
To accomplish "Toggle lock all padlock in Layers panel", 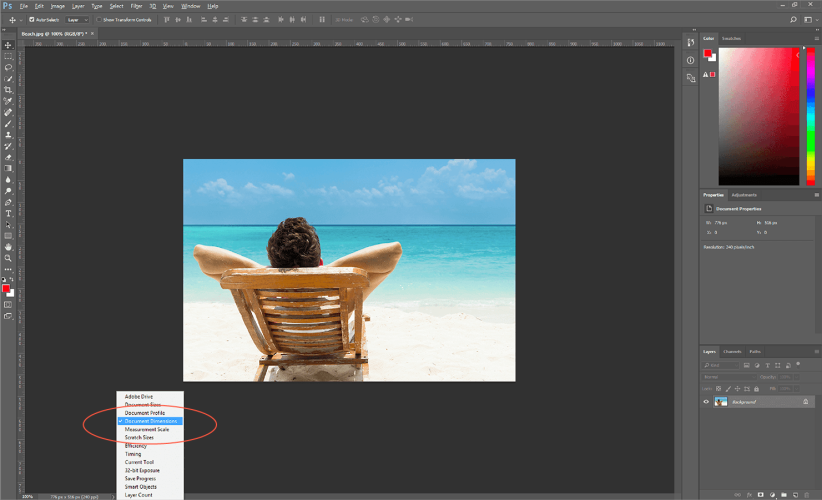I will point(756,389).
